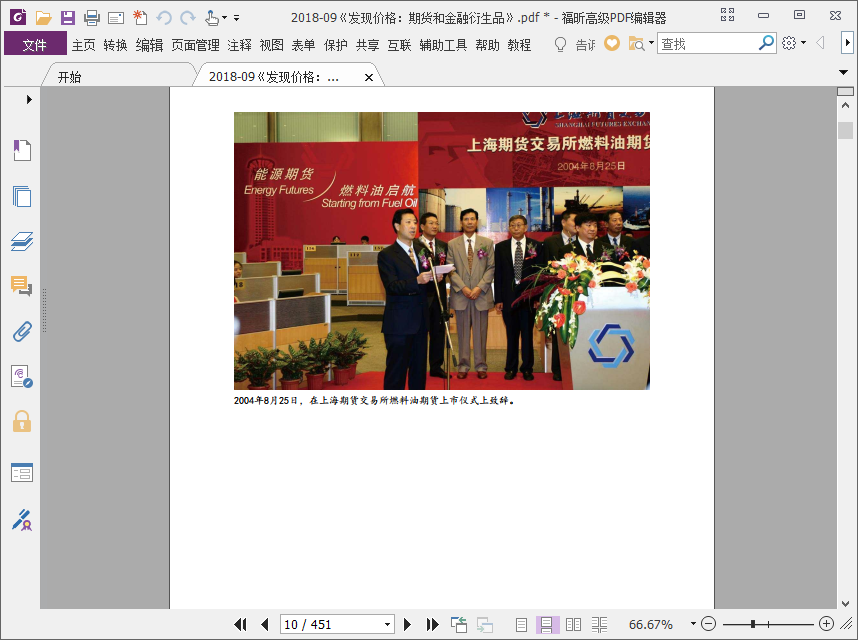This screenshot has width=858, height=640.
Task: Open the 主页 ribbon tab
Action: tap(84, 45)
